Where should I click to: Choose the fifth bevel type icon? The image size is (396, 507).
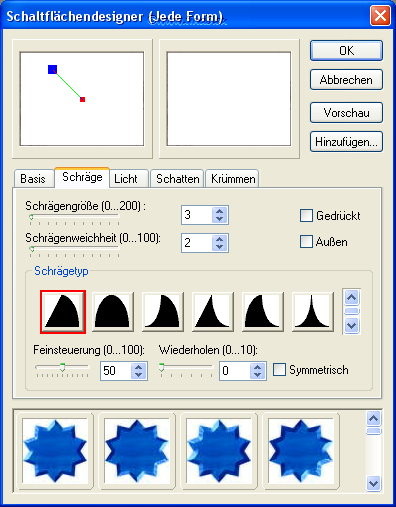(x=263, y=312)
